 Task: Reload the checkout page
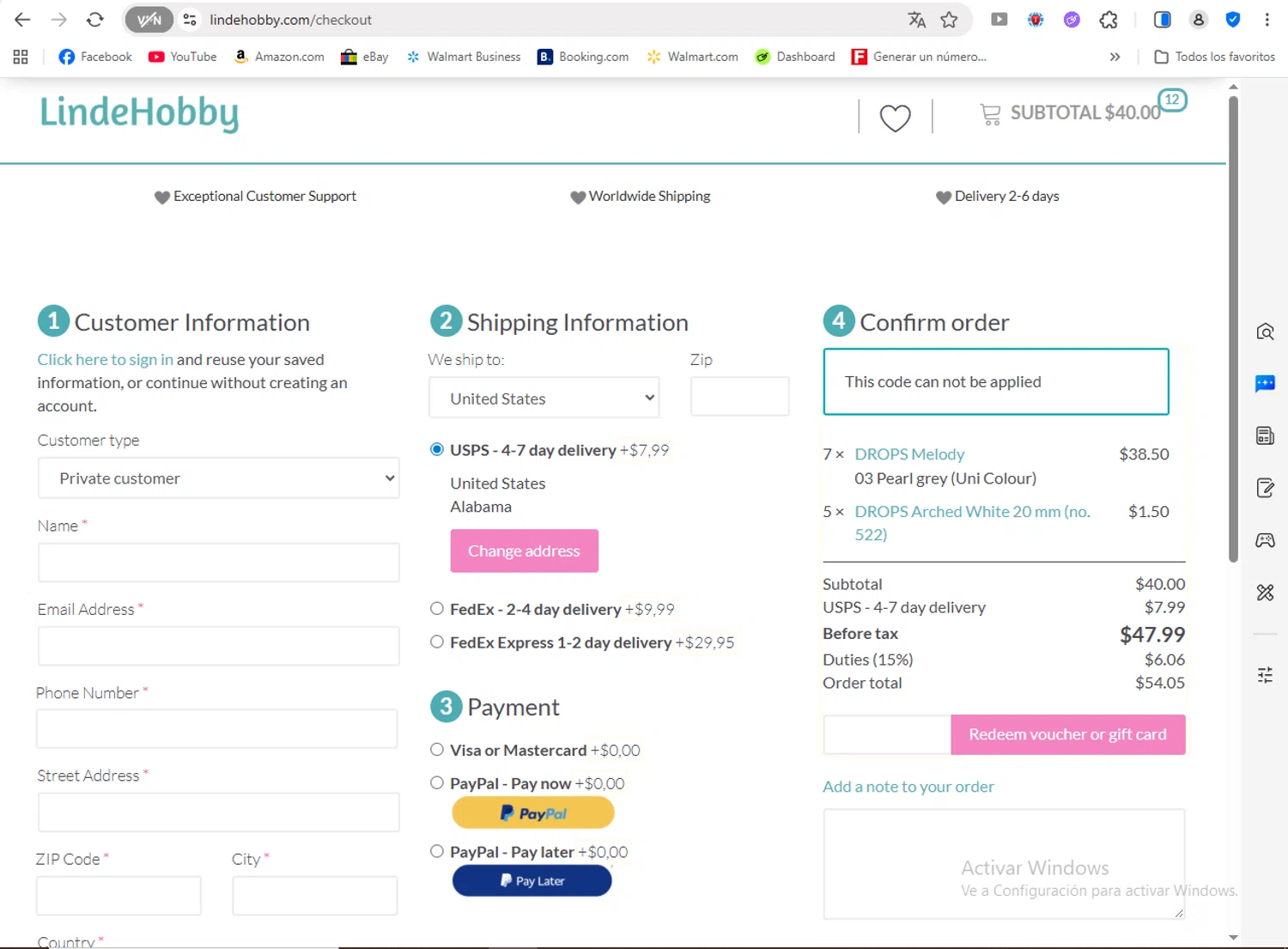pos(95,20)
